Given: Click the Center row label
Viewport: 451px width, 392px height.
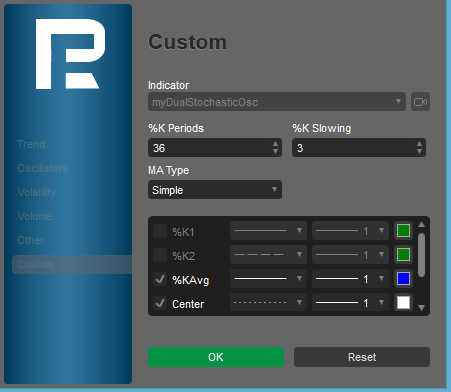Looking at the screenshot, I should 188,304.
